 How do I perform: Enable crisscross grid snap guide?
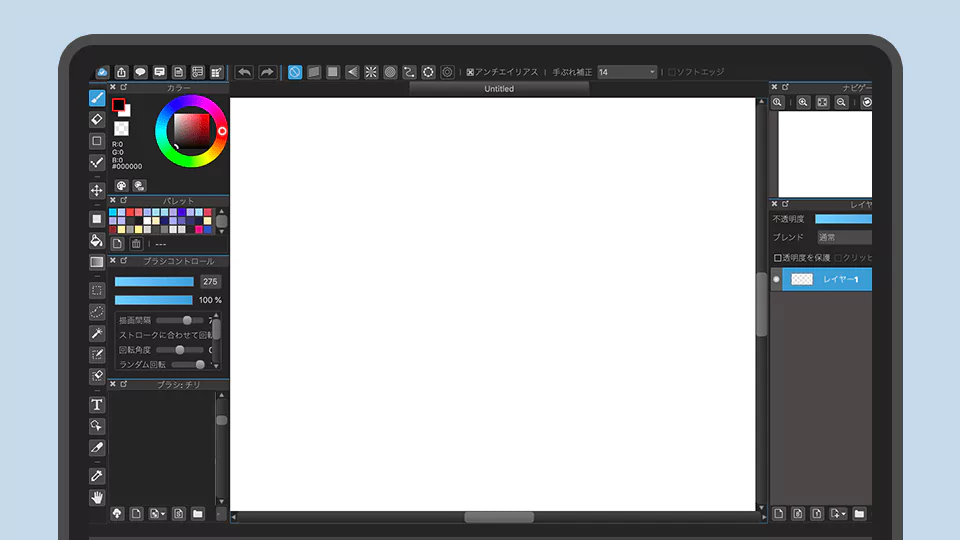point(333,72)
